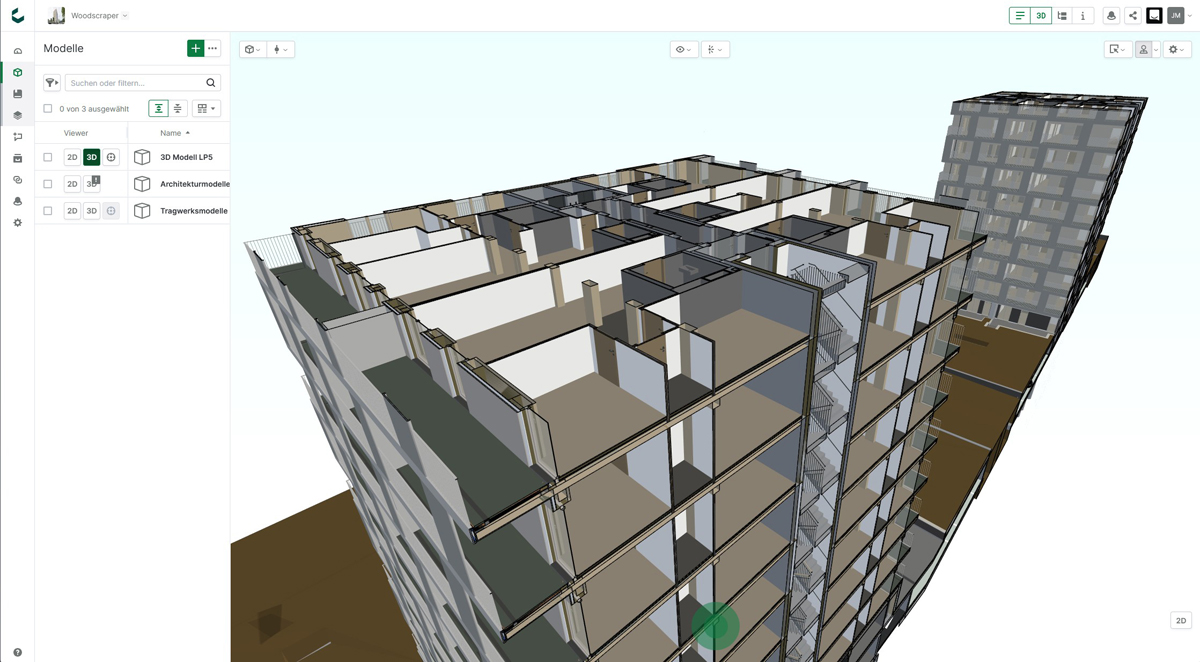This screenshot has width=1200, height=662.
Task: Open the filter icon beside search field
Action: coord(51,83)
